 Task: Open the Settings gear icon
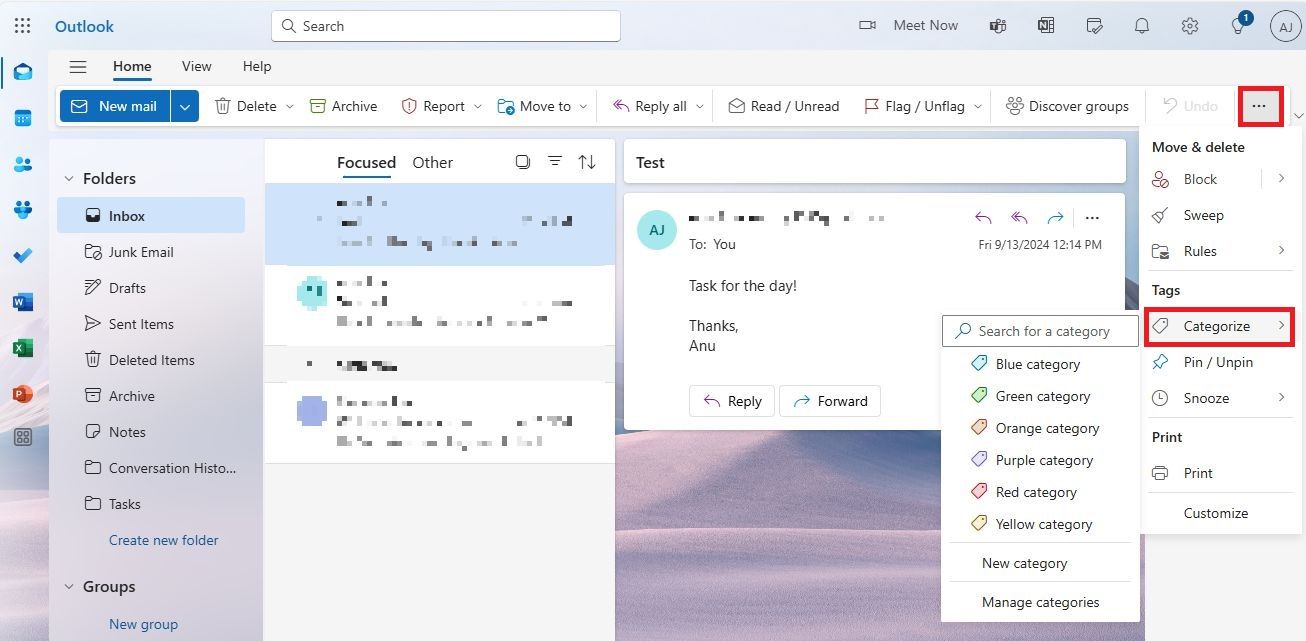coord(1189,25)
